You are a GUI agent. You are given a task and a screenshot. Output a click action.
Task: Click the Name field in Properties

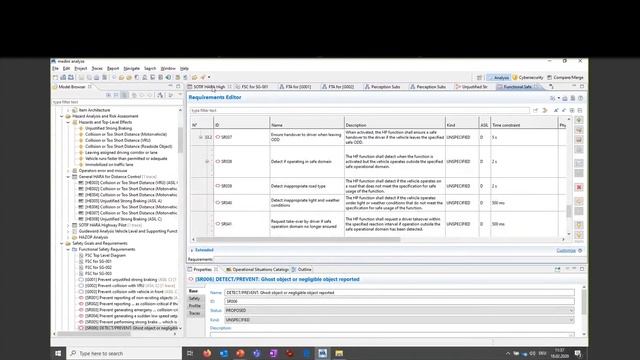pos(399,293)
